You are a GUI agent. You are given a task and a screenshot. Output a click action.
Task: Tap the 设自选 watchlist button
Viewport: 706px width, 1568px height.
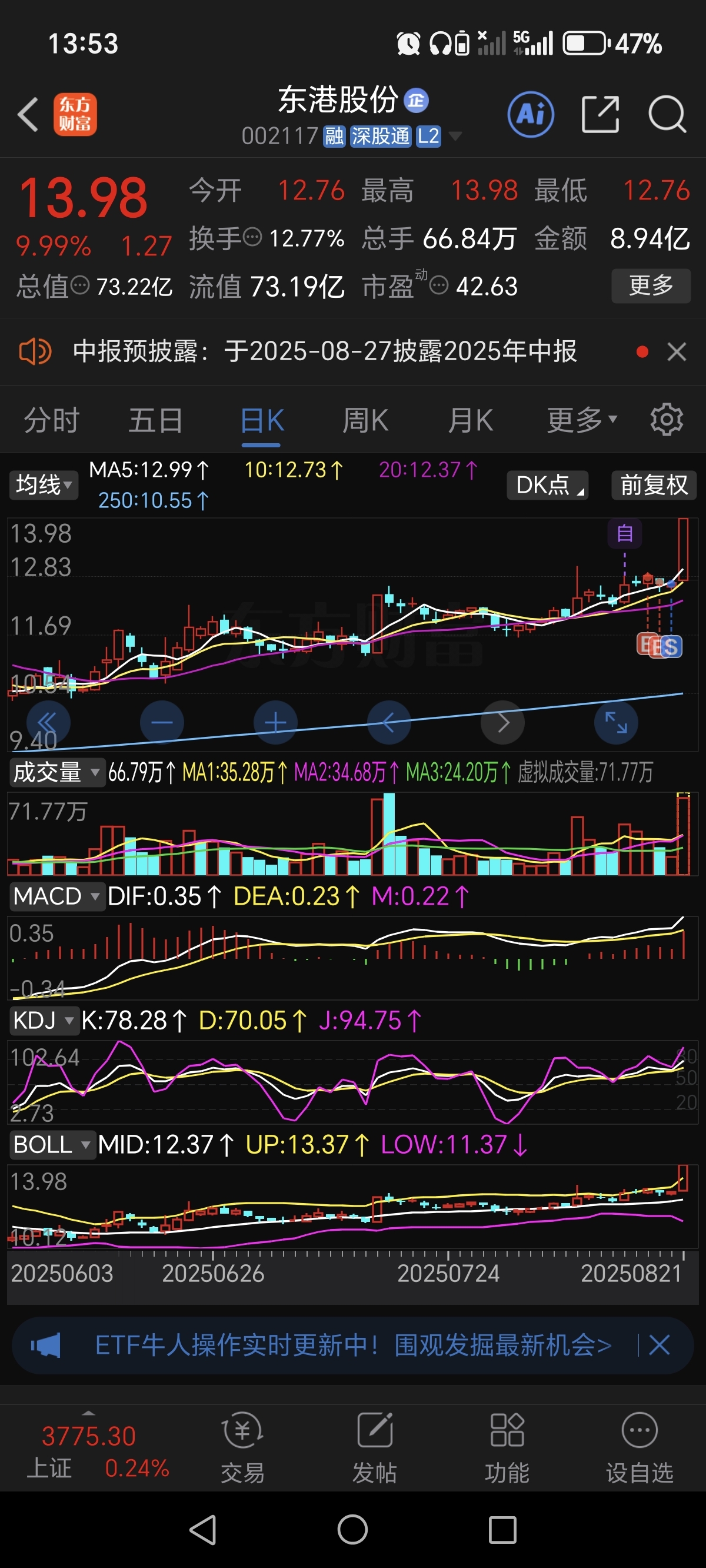(x=640, y=1449)
